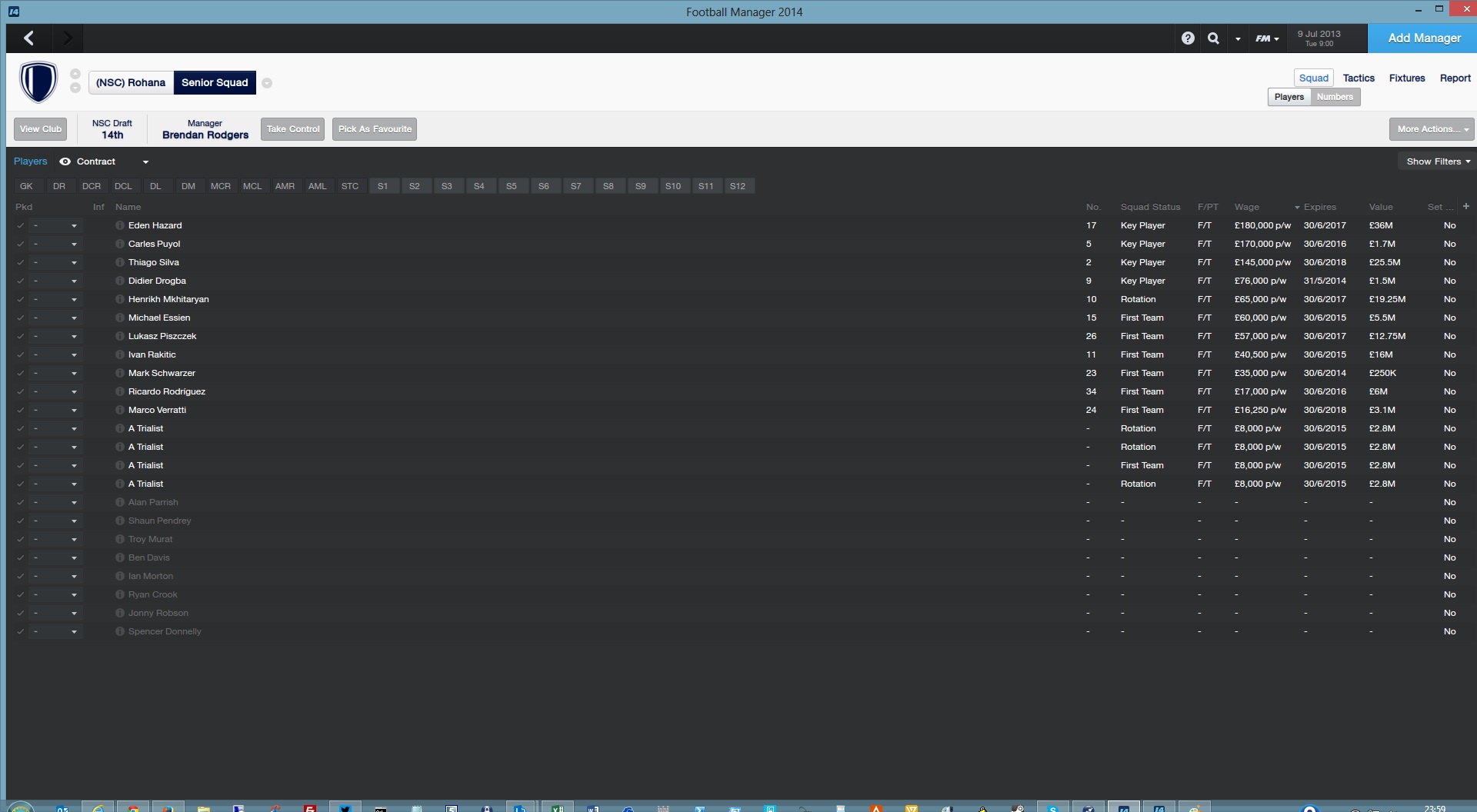
Task: Open info icon for Alan Parrish
Action: click(x=120, y=502)
